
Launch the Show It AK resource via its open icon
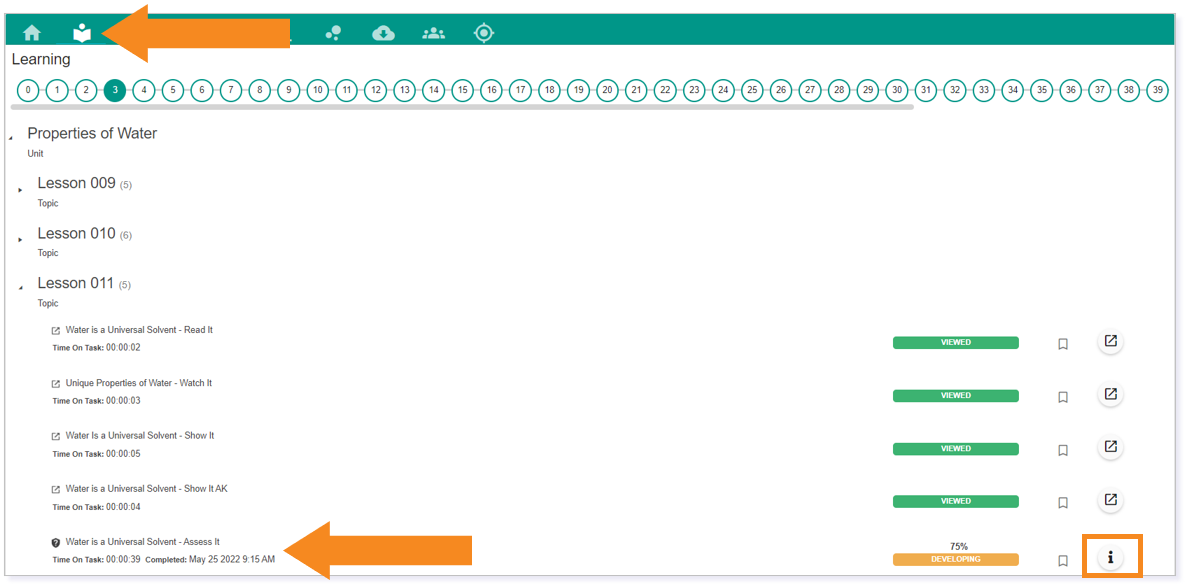coord(1110,500)
